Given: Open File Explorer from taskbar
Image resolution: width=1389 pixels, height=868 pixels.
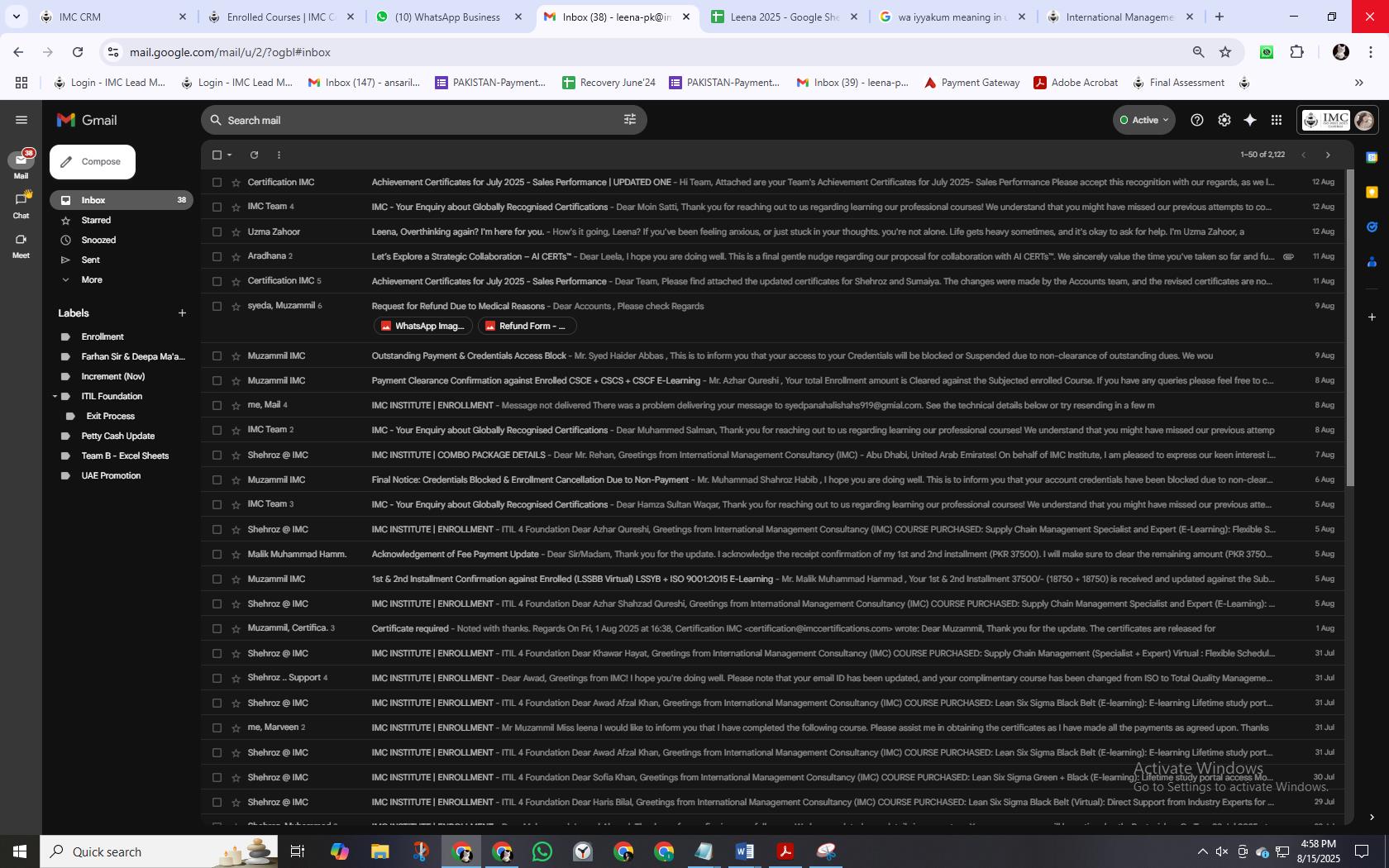Looking at the screenshot, I should coord(379,851).
